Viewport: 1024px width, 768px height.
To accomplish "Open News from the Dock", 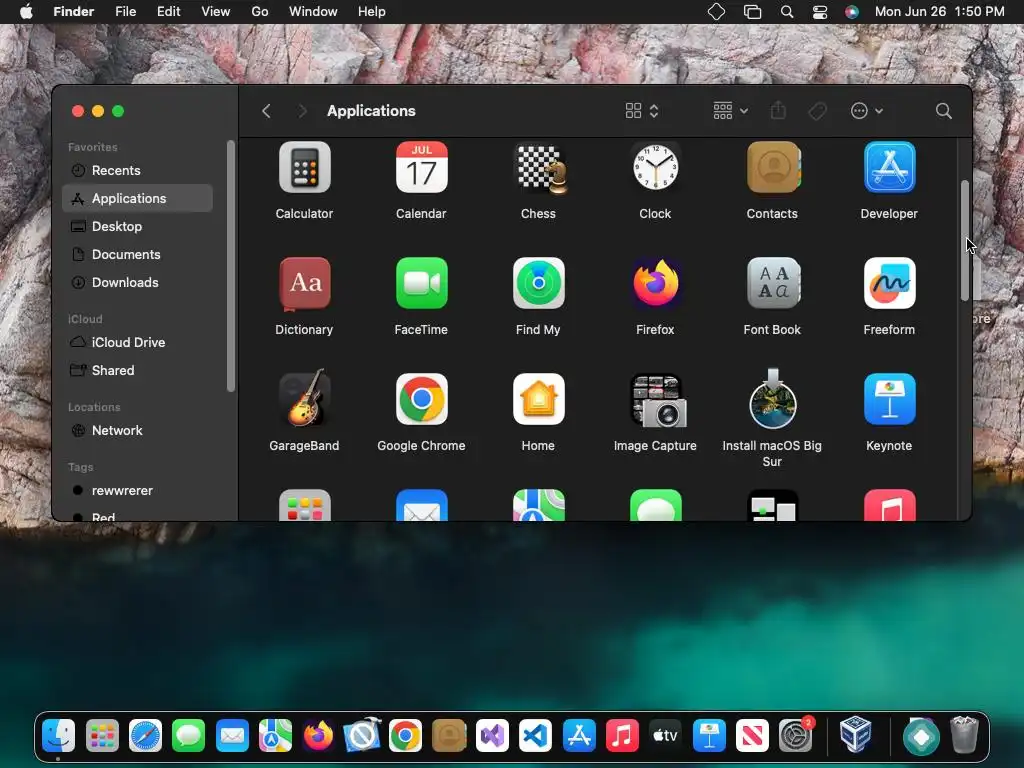I will (x=752, y=736).
